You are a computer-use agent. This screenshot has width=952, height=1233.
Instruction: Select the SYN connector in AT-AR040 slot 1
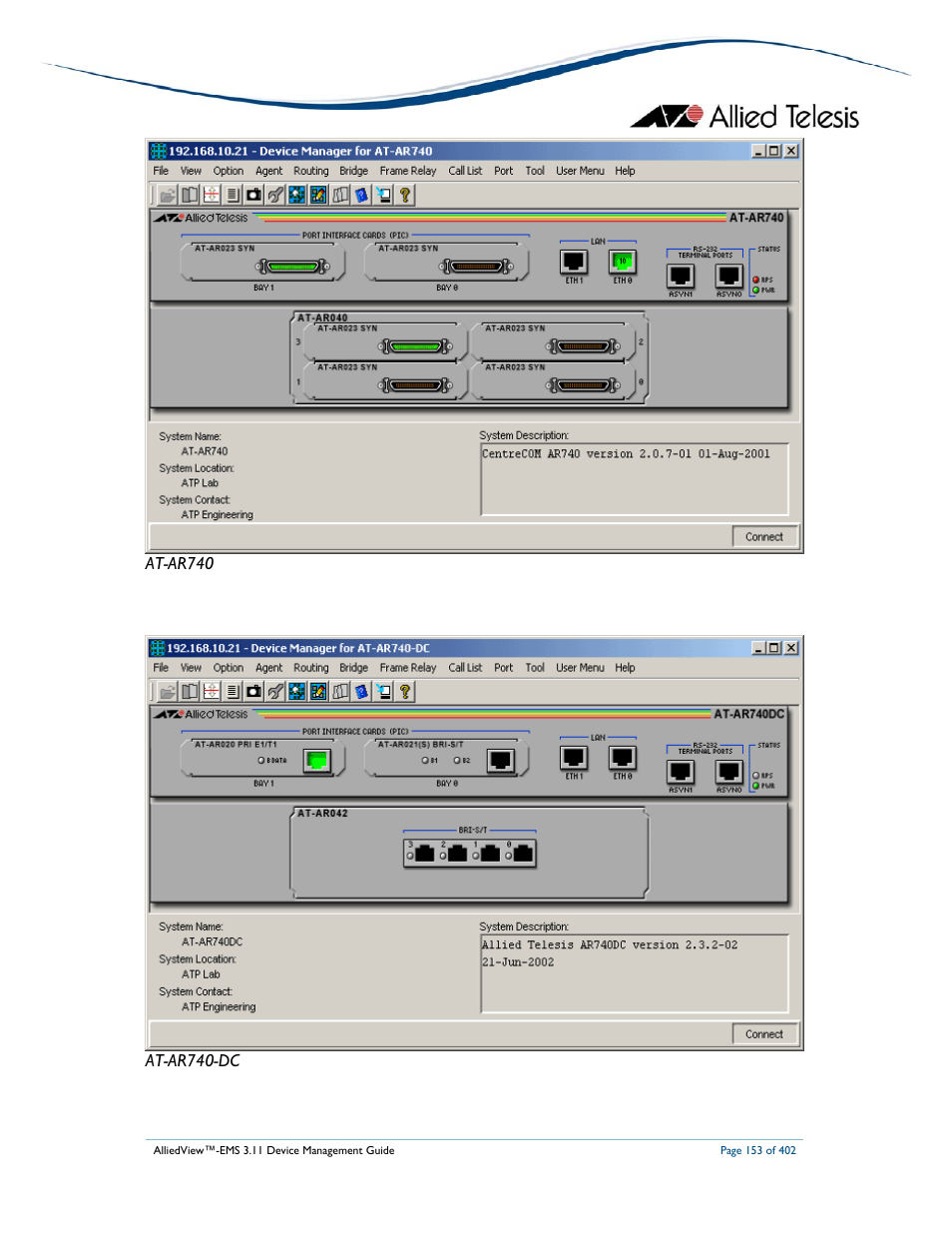click(416, 385)
